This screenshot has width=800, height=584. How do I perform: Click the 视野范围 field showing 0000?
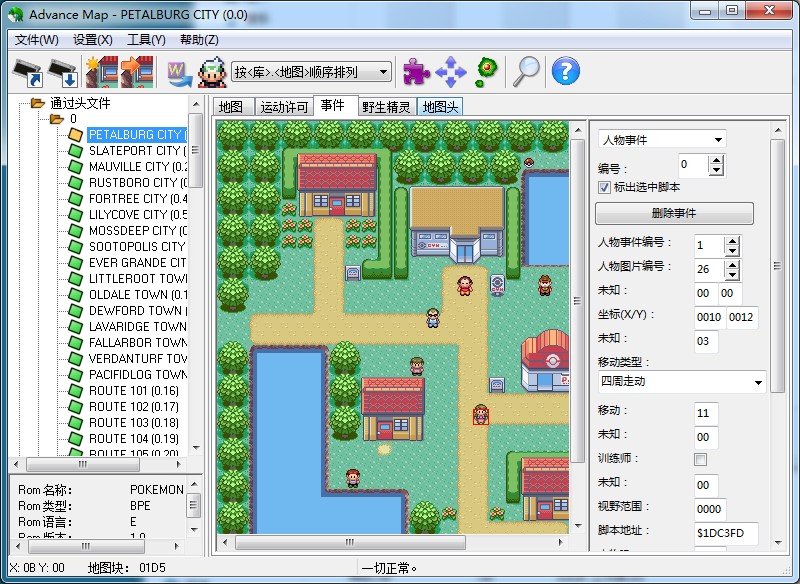click(x=710, y=509)
